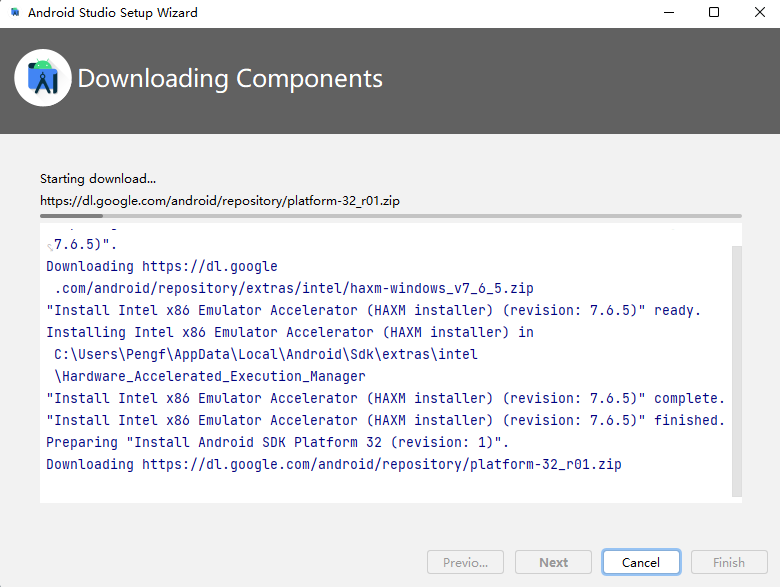
Task: Click the Finish button
Action: point(728,562)
